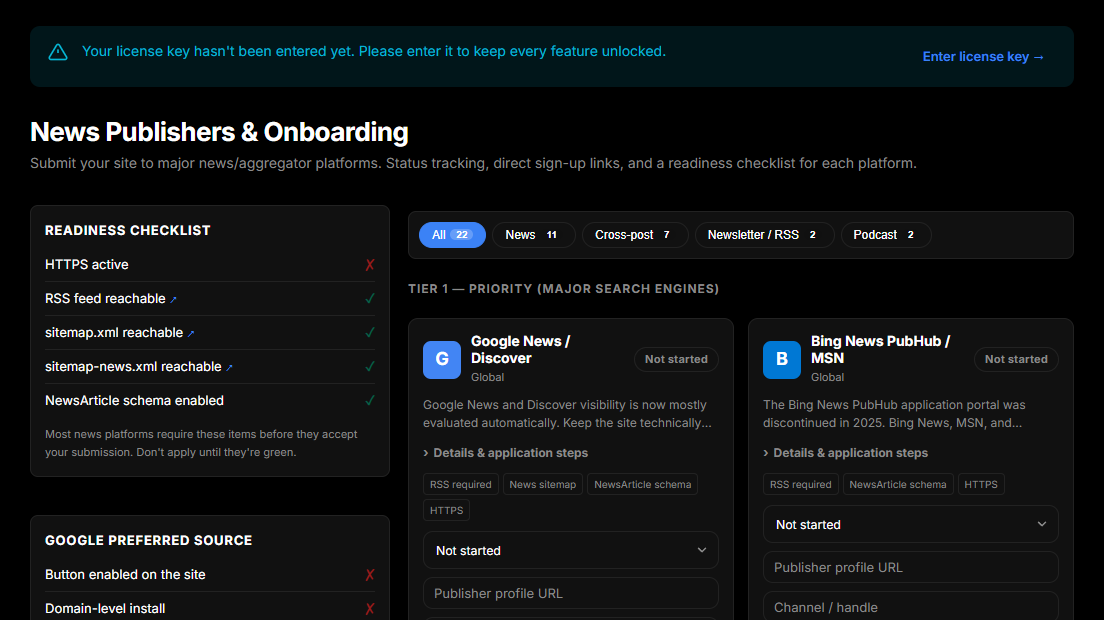The height and width of the screenshot is (620, 1104).
Task: Click the Google Preferred Source heading
Action: pyautogui.click(x=149, y=540)
